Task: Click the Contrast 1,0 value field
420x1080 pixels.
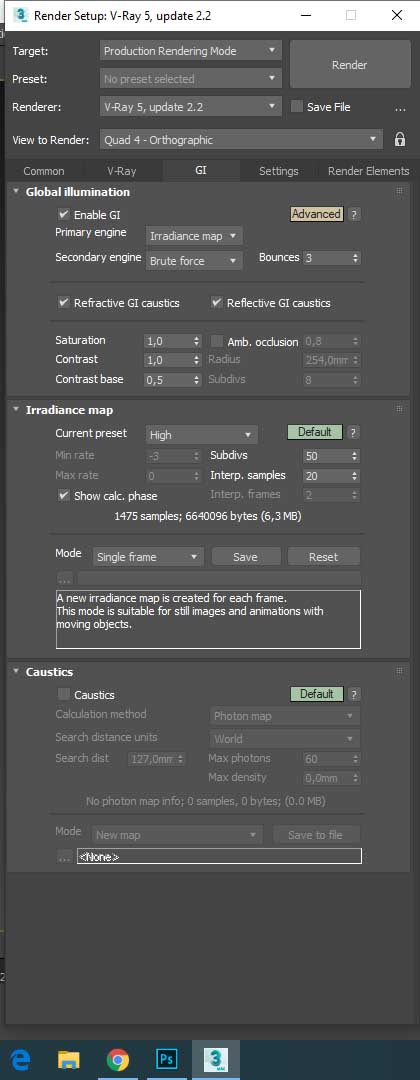Action: 169,360
